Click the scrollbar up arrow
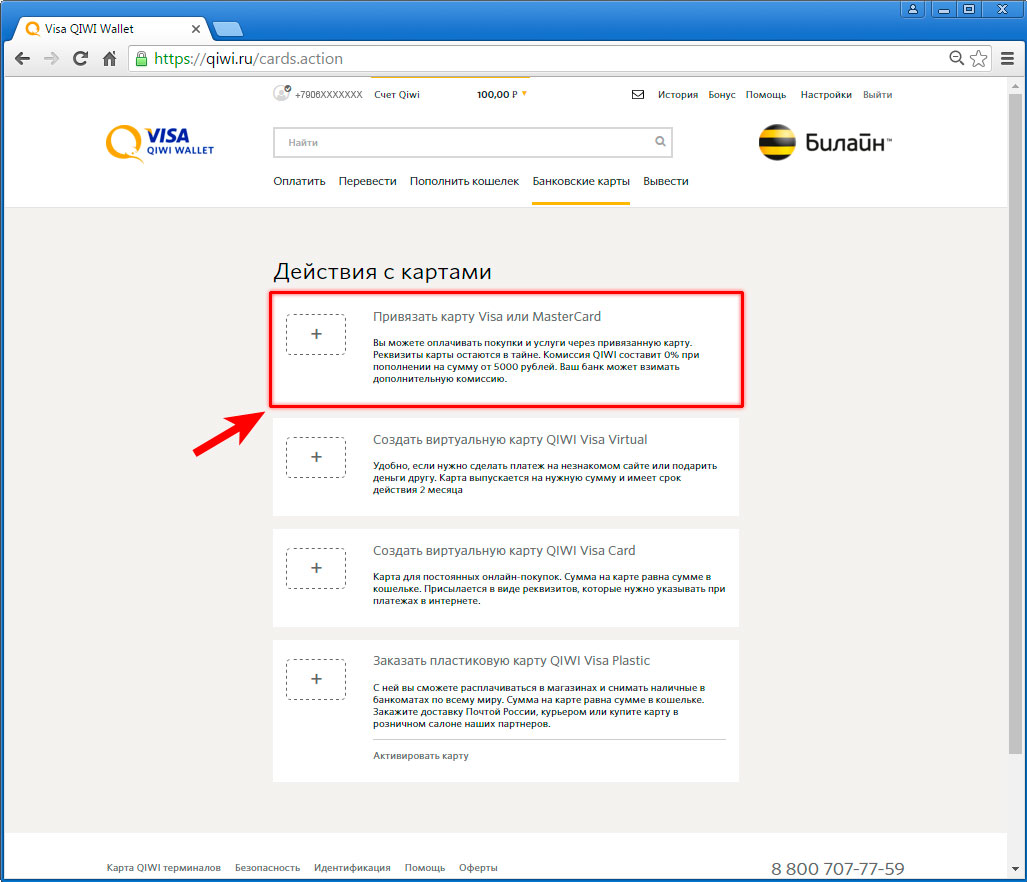This screenshot has height=882, width=1027. tap(1015, 85)
